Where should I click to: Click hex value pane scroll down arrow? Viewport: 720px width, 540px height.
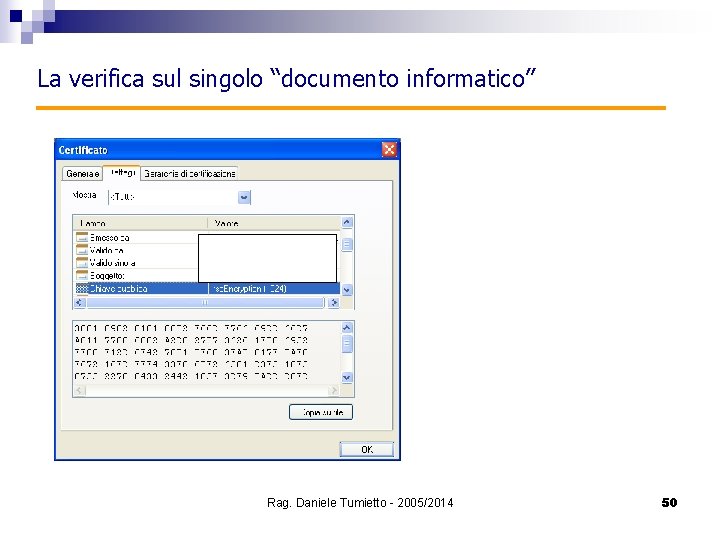(347, 377)
